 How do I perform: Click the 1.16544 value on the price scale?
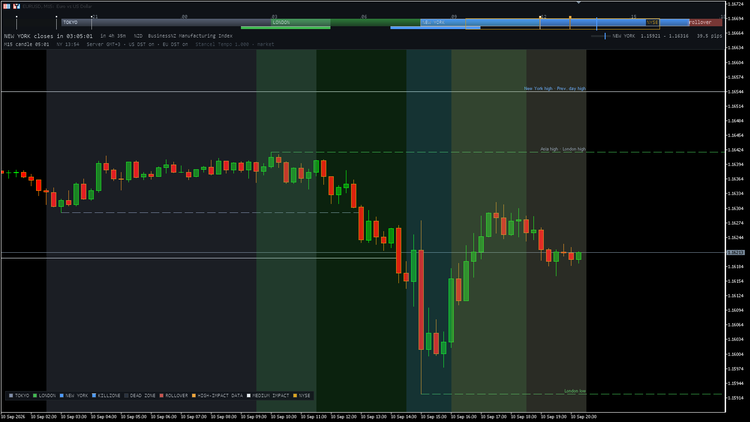pyautogui.click(x=736, y=92)
